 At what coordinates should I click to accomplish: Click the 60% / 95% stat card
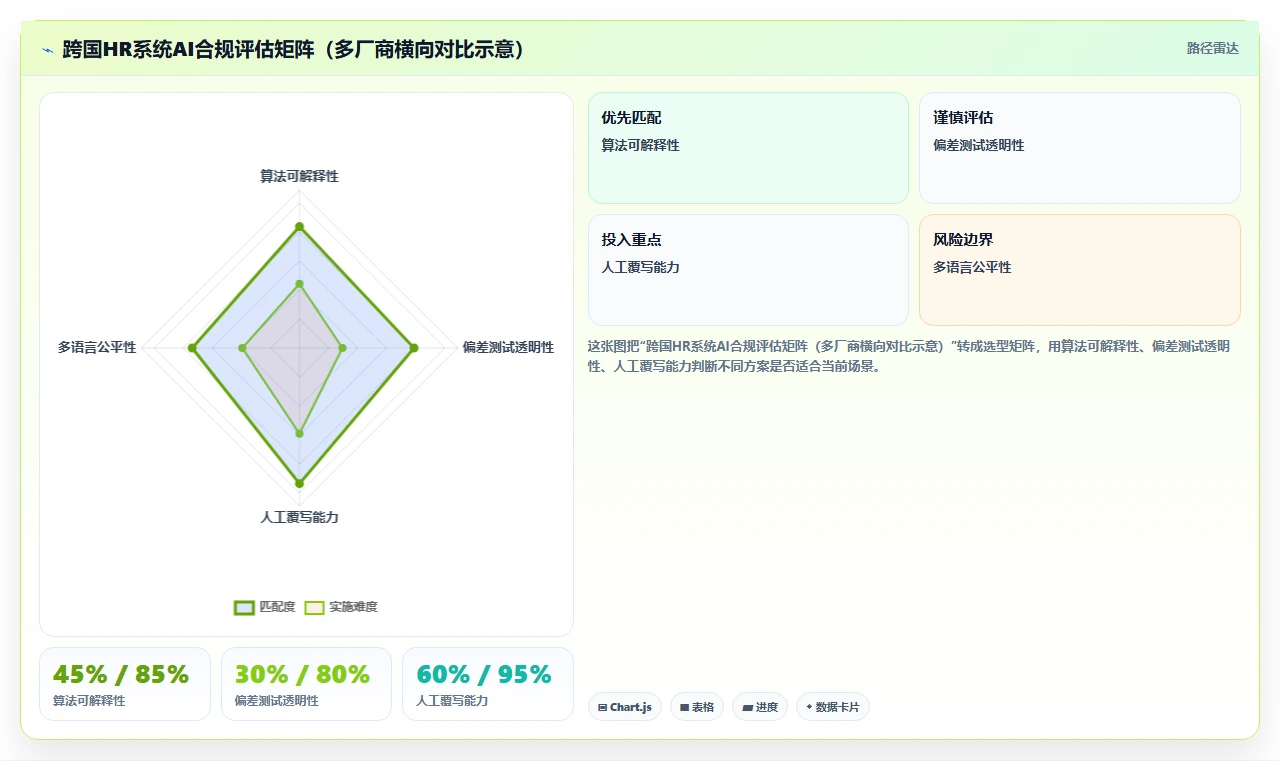coord(488,684)
